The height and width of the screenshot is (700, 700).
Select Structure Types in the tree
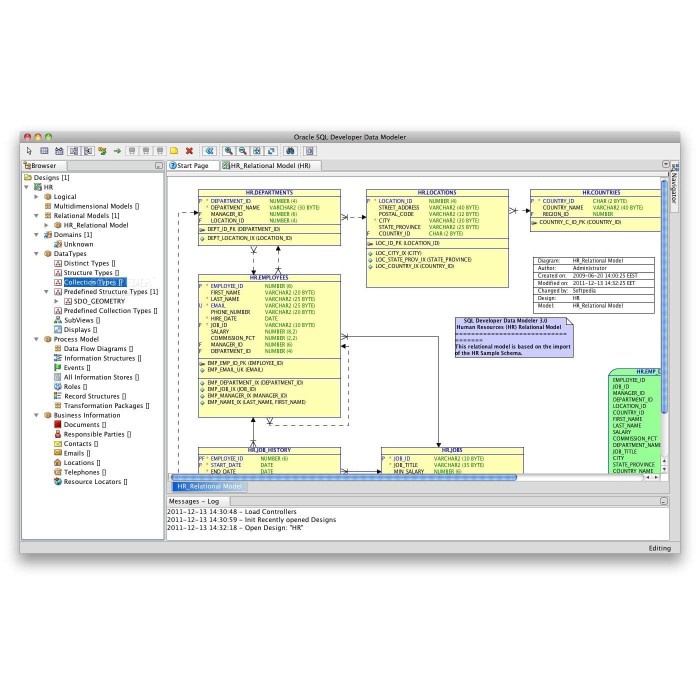[x=87, y=273]
